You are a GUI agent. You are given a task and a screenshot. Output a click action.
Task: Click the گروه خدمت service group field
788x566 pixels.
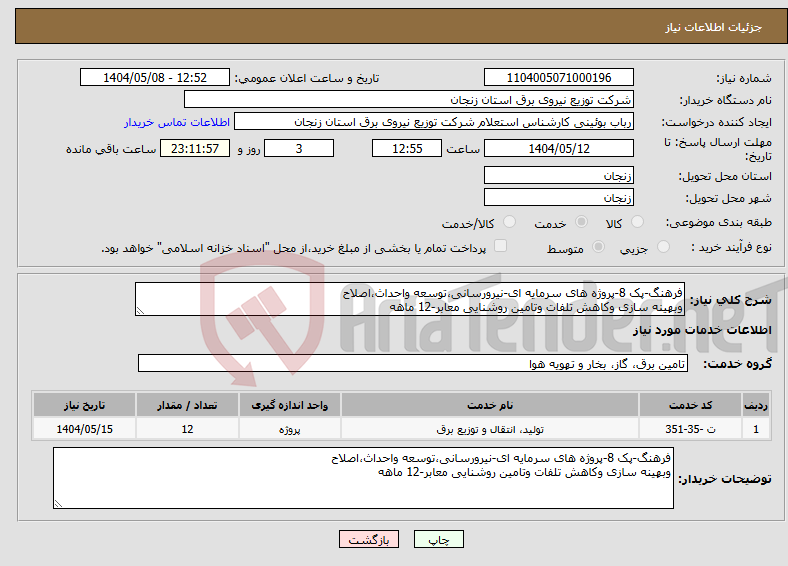[413, 363]
